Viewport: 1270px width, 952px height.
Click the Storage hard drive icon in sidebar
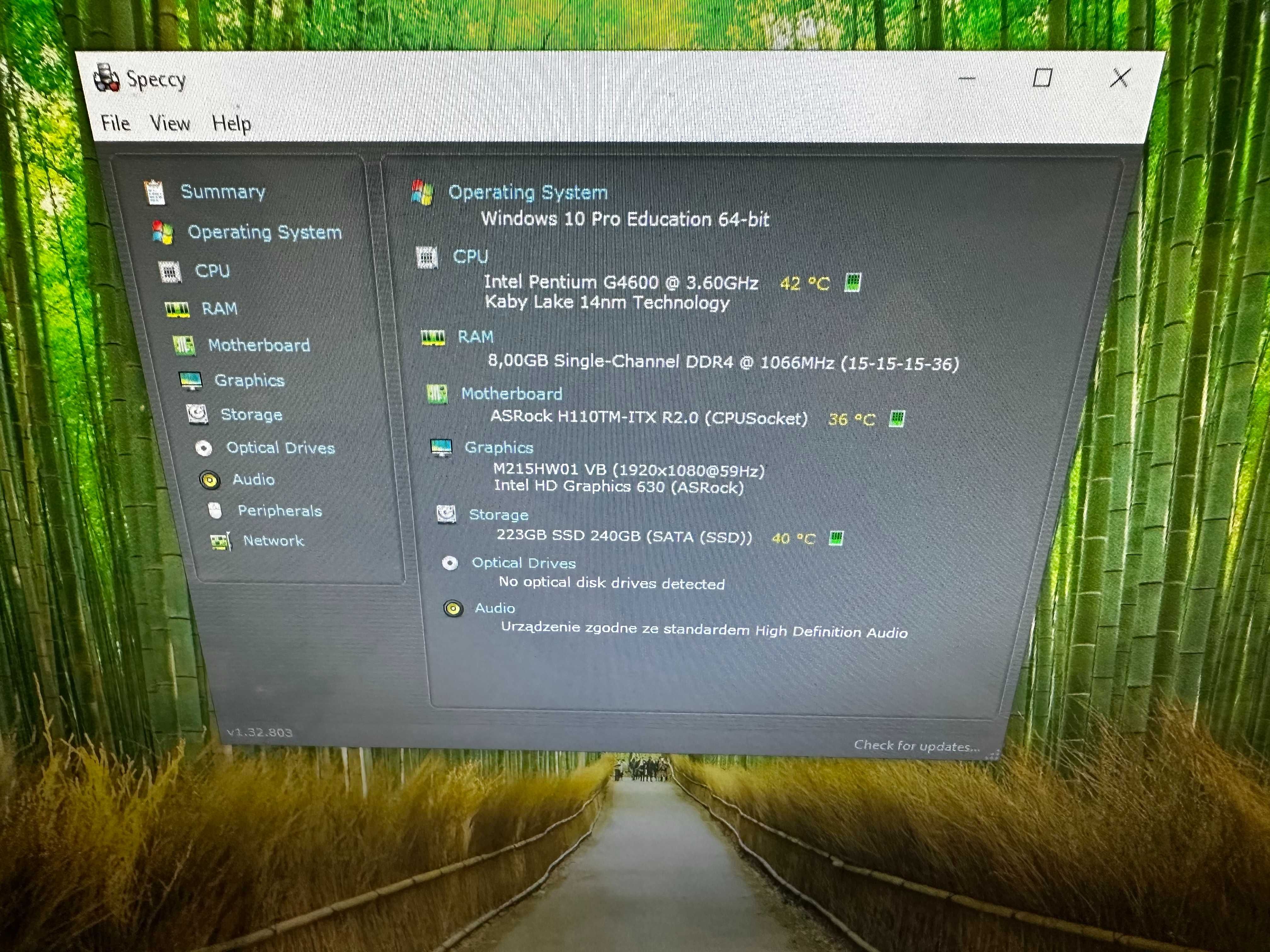coord(197,414)
